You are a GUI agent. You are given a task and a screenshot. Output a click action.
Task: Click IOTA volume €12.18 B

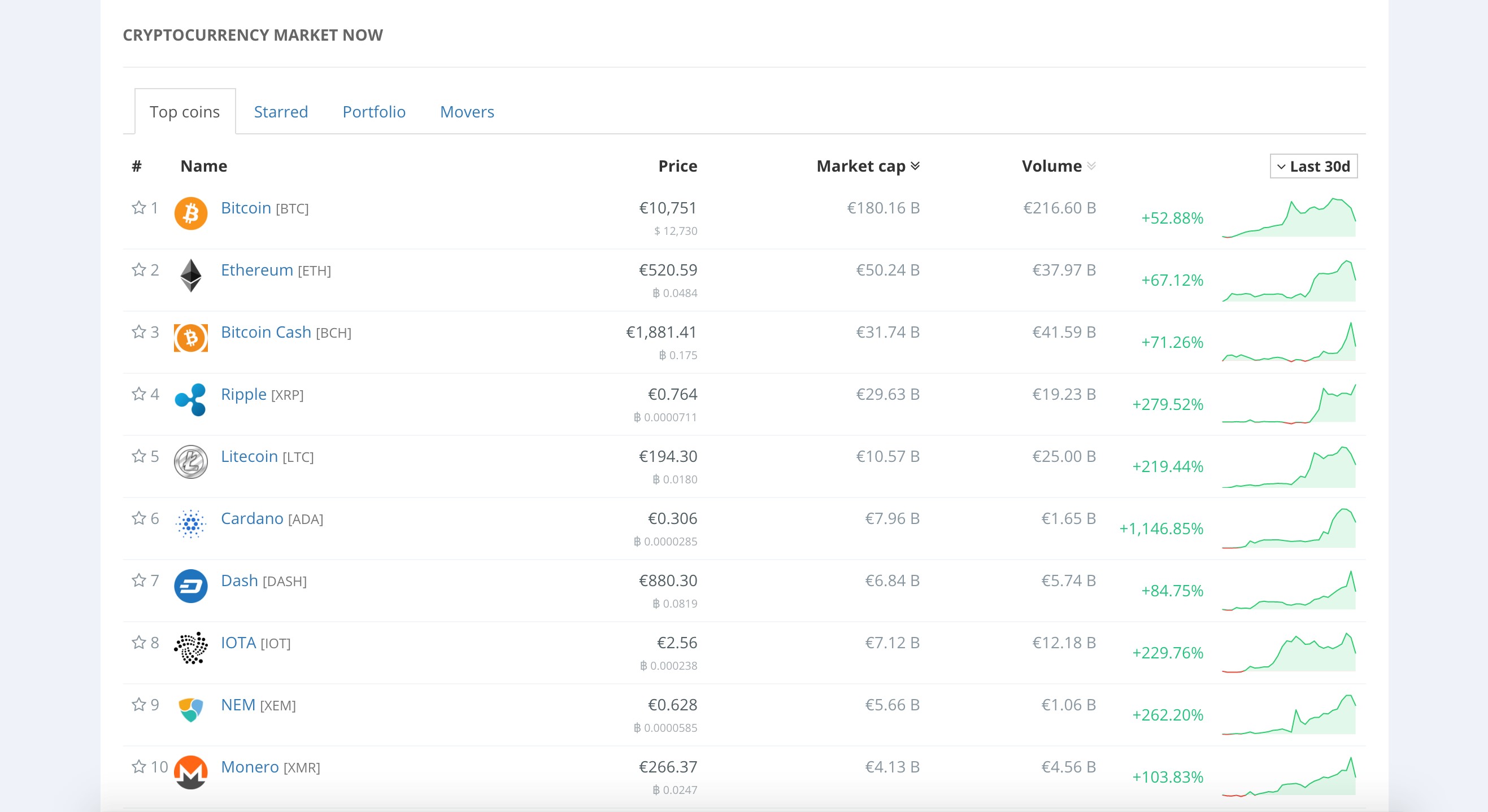coord(1064,643)
